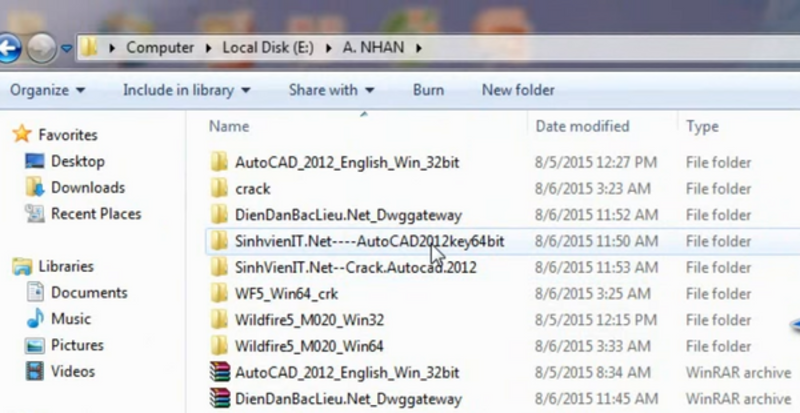The width and height of the screenshot is (800, 413).
Task: Sort by the Type column header
Action: coord(702,126)
